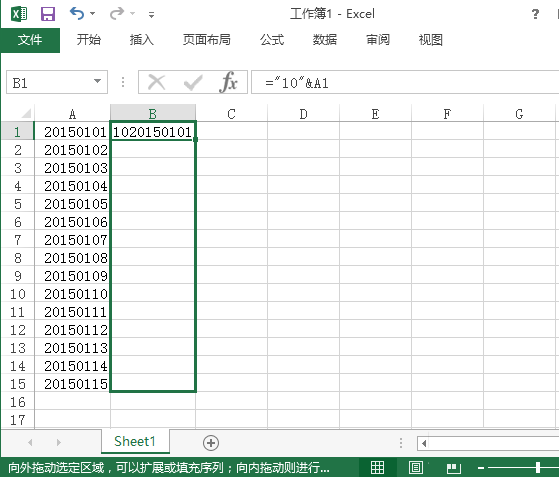The image size is (559, 477).
Task: Open the 文件 tab
Action: tap(30, 40)
